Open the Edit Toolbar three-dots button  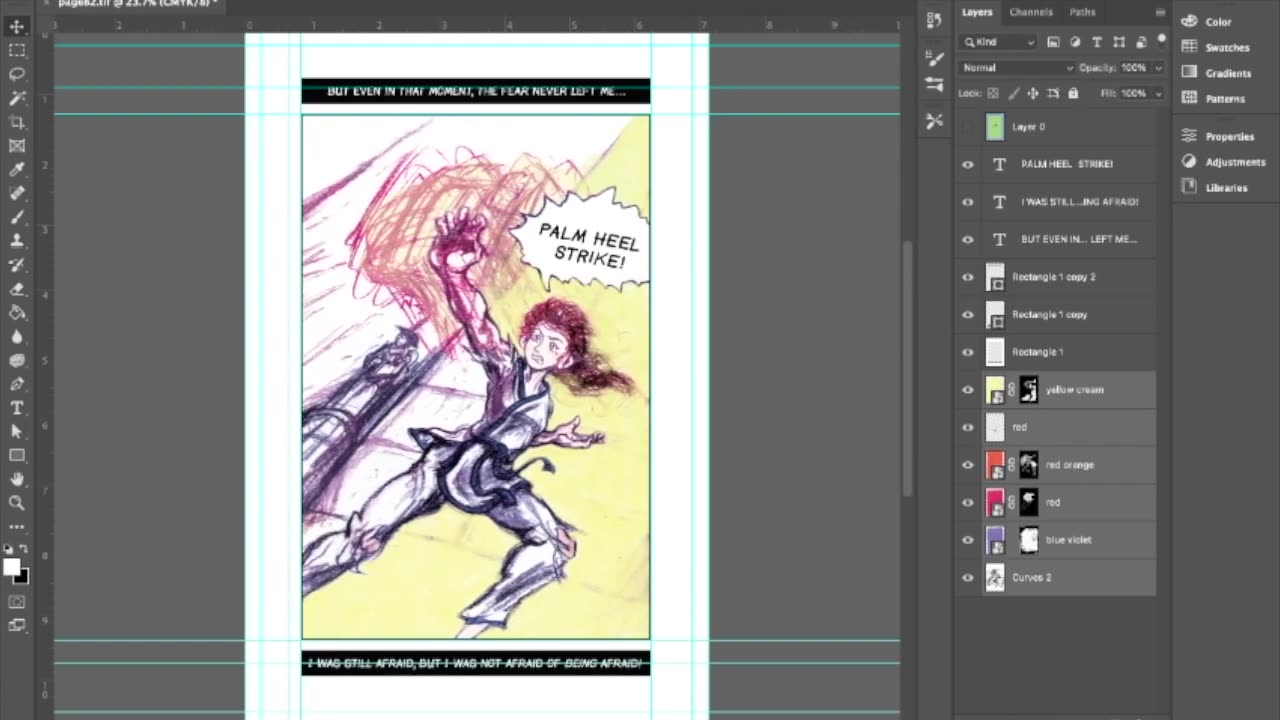17,526
